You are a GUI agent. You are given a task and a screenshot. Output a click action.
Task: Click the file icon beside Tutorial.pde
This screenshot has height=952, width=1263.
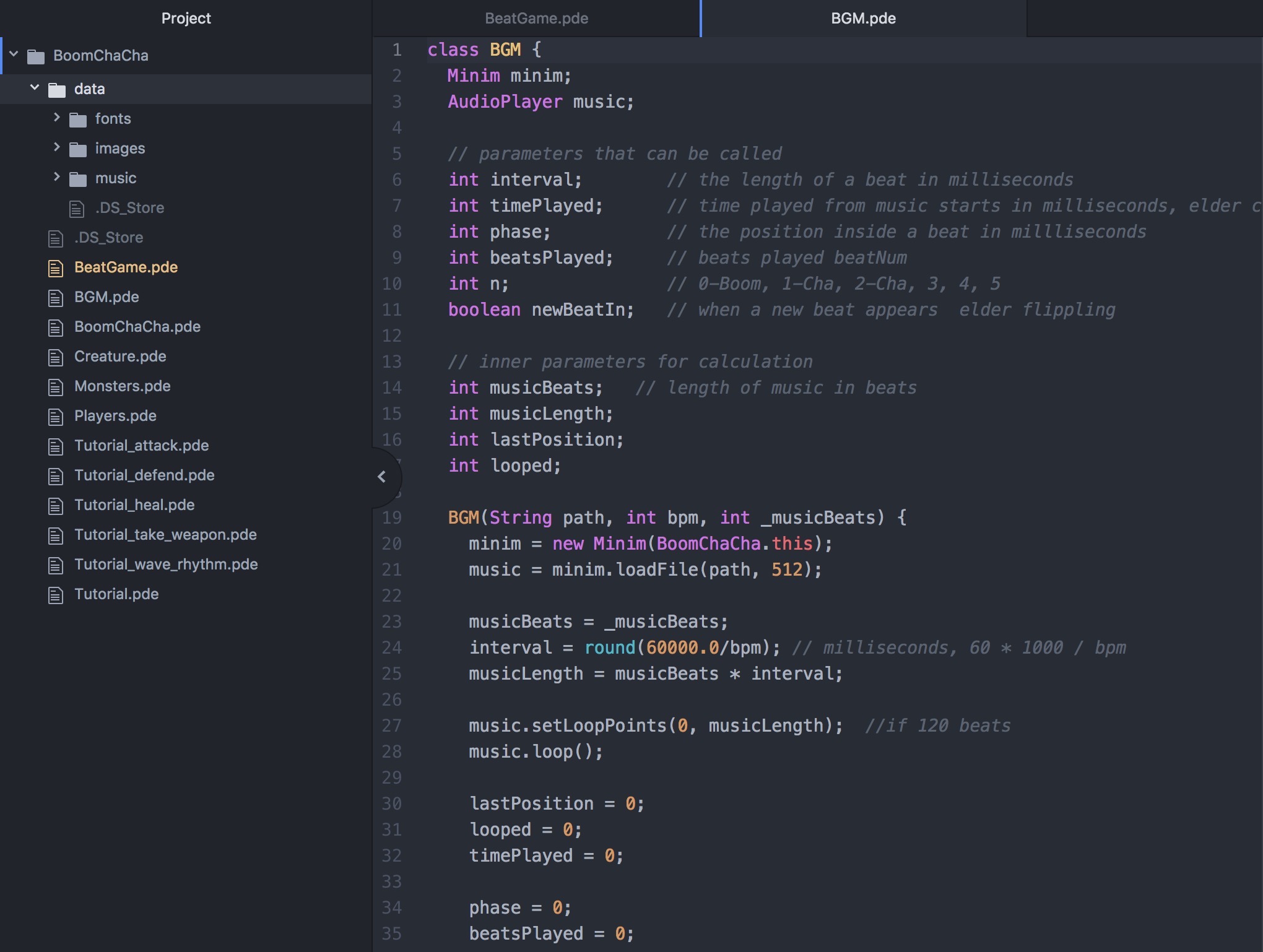coord(56,595)
